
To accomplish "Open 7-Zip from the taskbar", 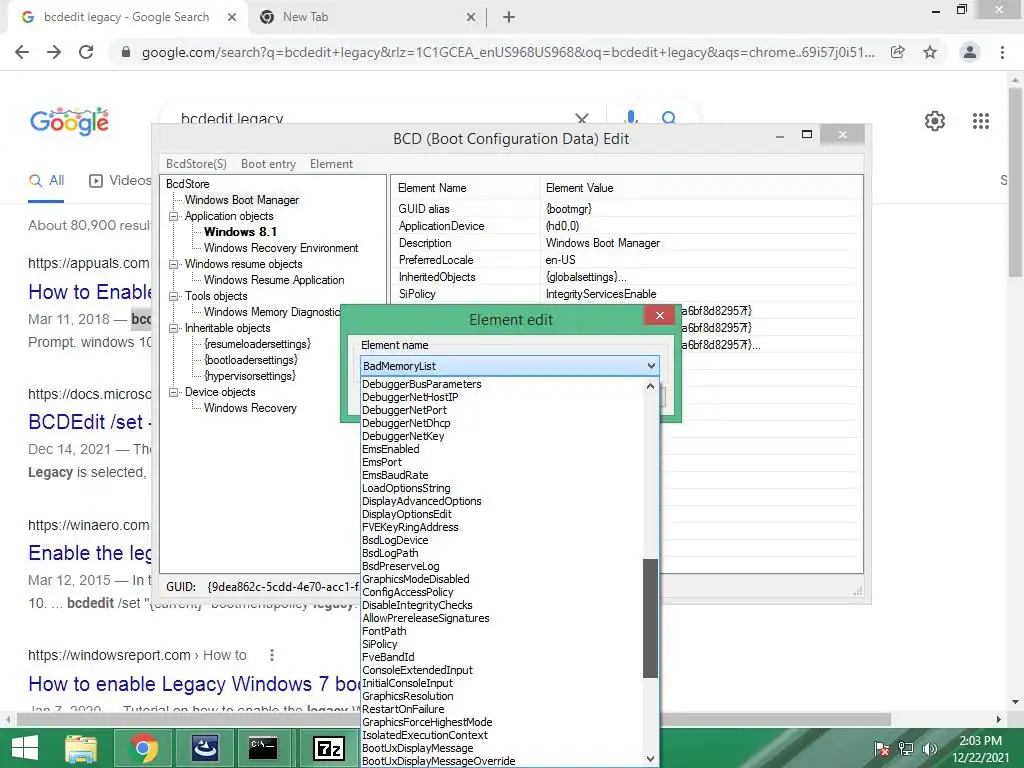I will pyautogui.click(x=329, y=748).
